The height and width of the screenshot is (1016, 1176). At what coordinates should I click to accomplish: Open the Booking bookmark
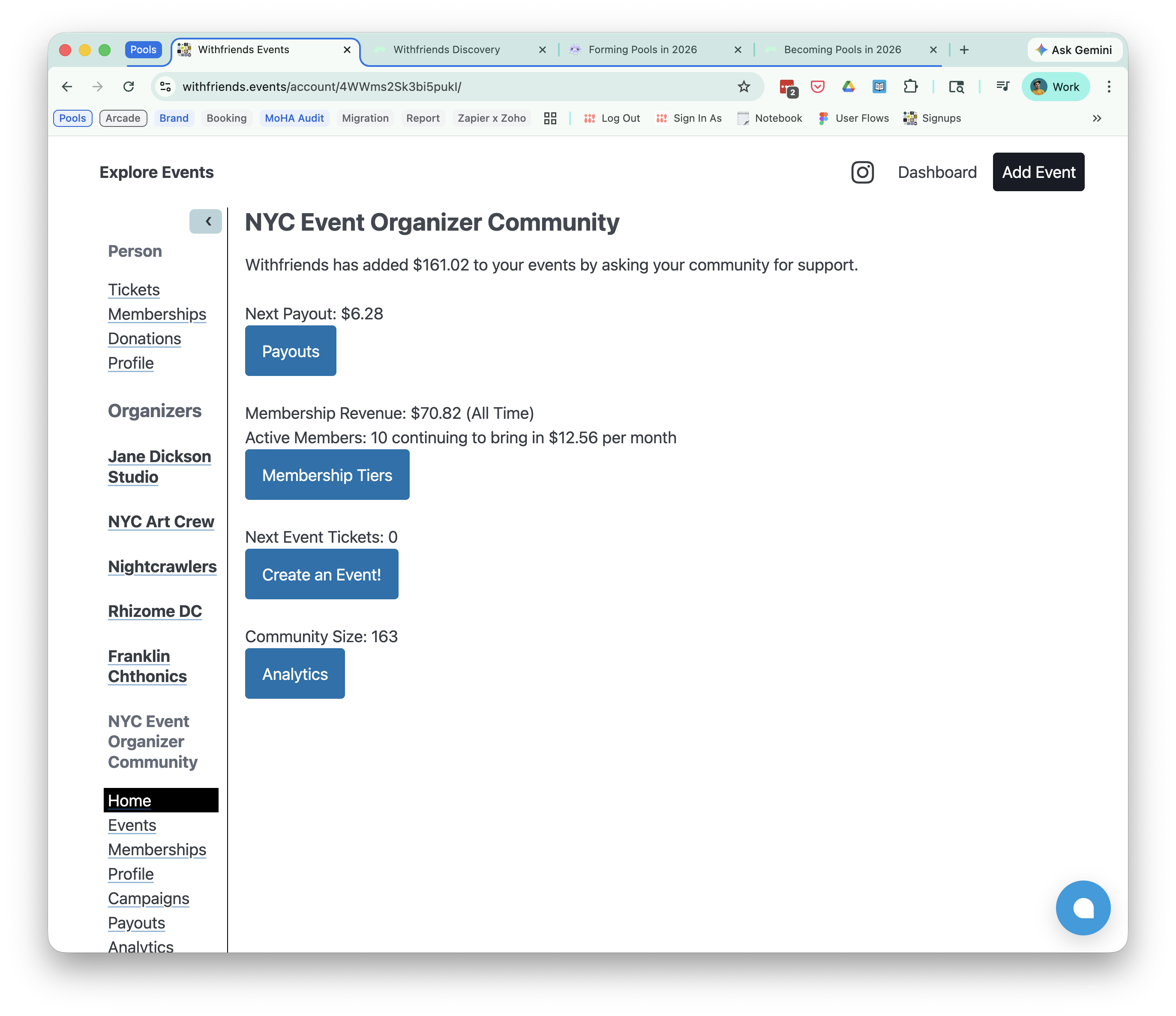226,118
